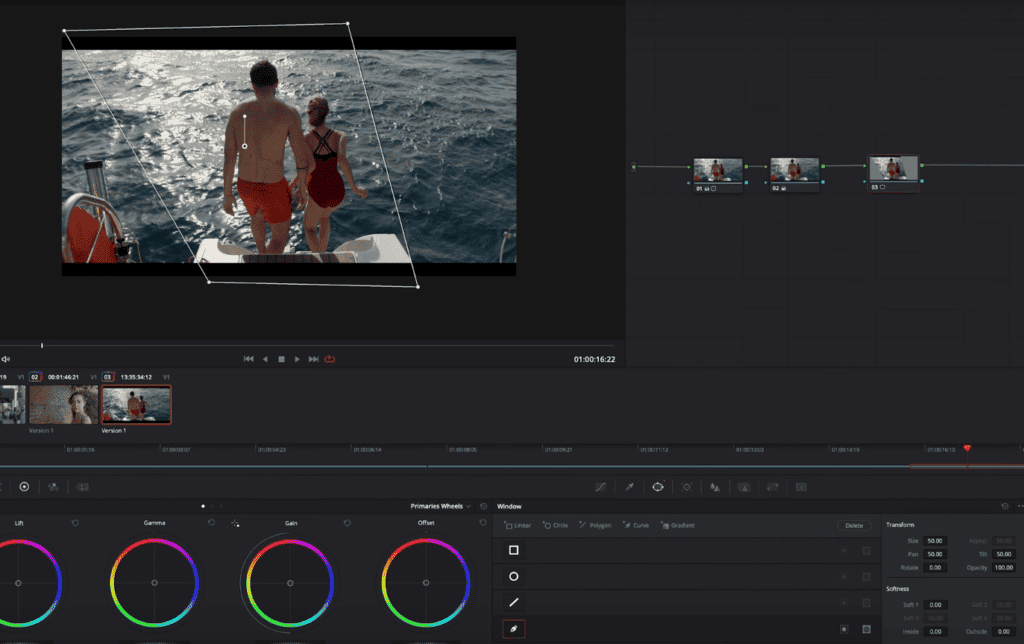Click the viewer timecode 01:00:16:22

[x=594, y=359]
